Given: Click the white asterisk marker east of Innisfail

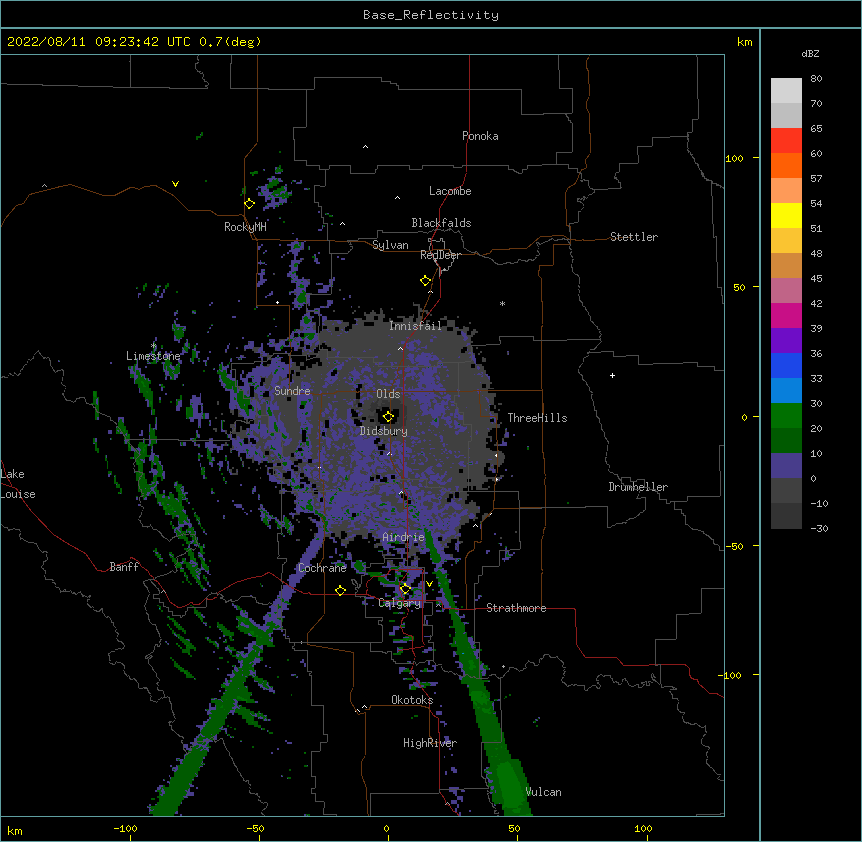Looking at the screenshot, I should (502, 303).
